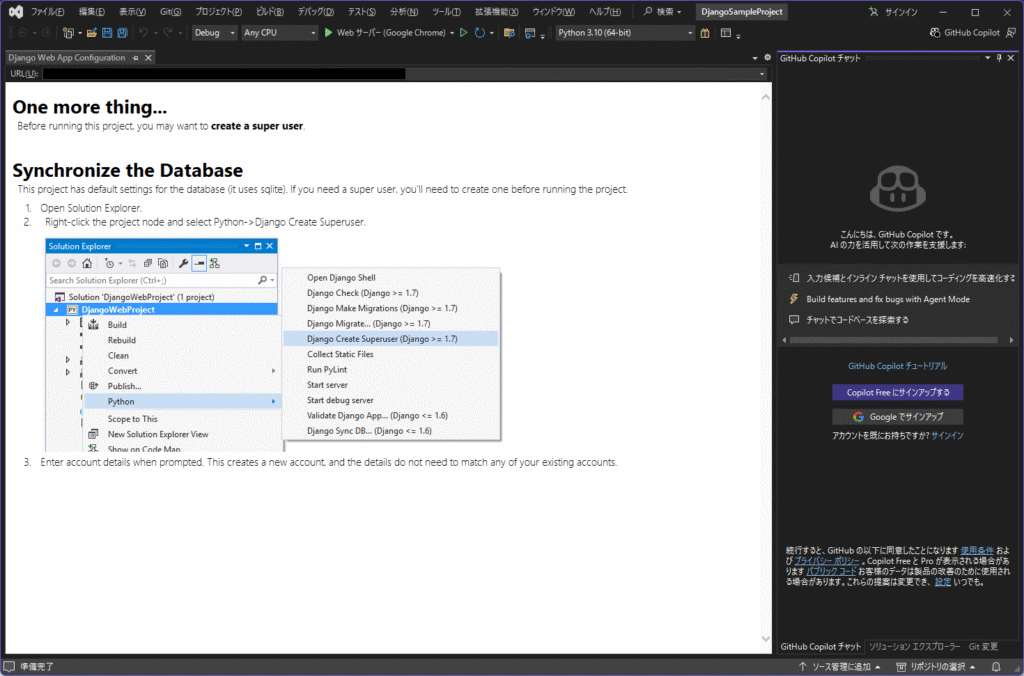Open the Git(G) menu
Viewport: 1024px width, 676px height.
pos(170,12)
